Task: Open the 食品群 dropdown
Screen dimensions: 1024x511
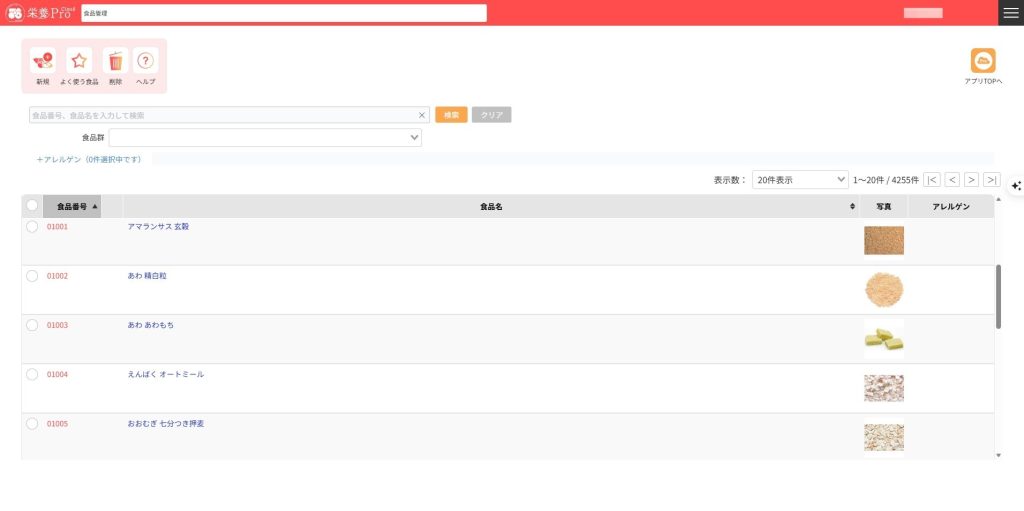Action: (x=265, y=138)
